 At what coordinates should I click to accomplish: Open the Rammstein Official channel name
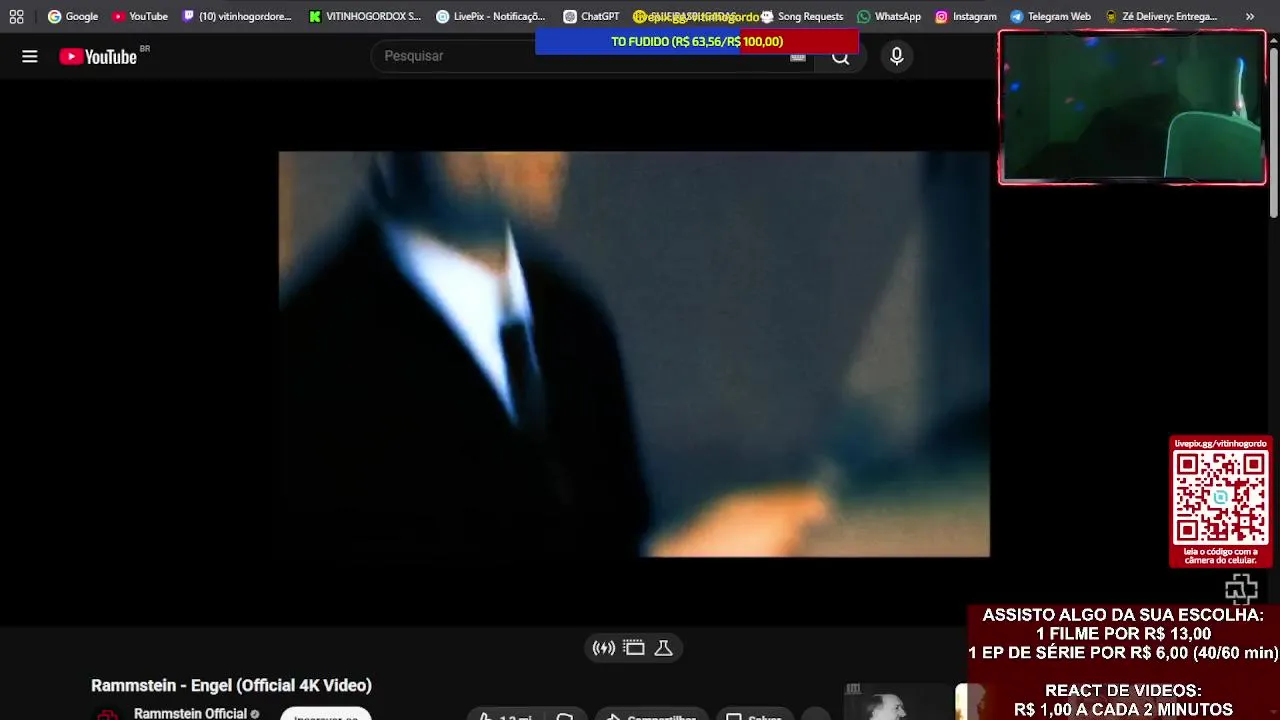coord(190,713)
